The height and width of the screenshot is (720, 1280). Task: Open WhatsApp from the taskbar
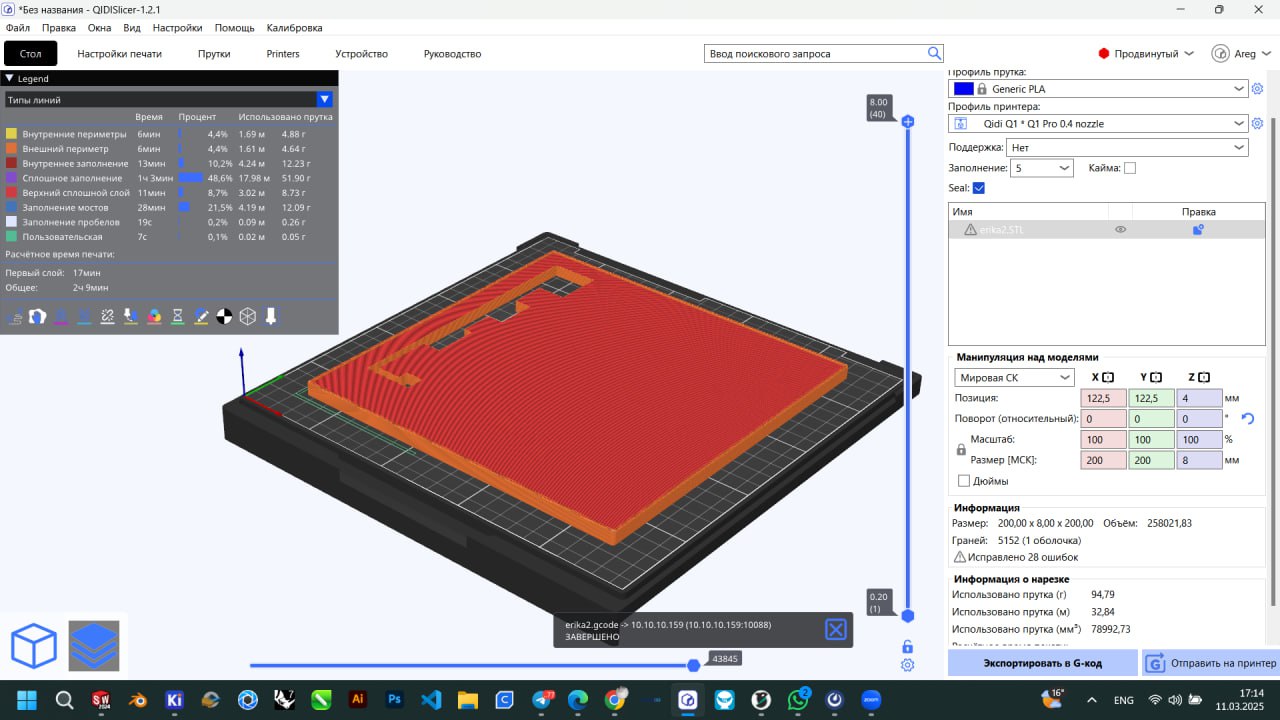[798, 699]
